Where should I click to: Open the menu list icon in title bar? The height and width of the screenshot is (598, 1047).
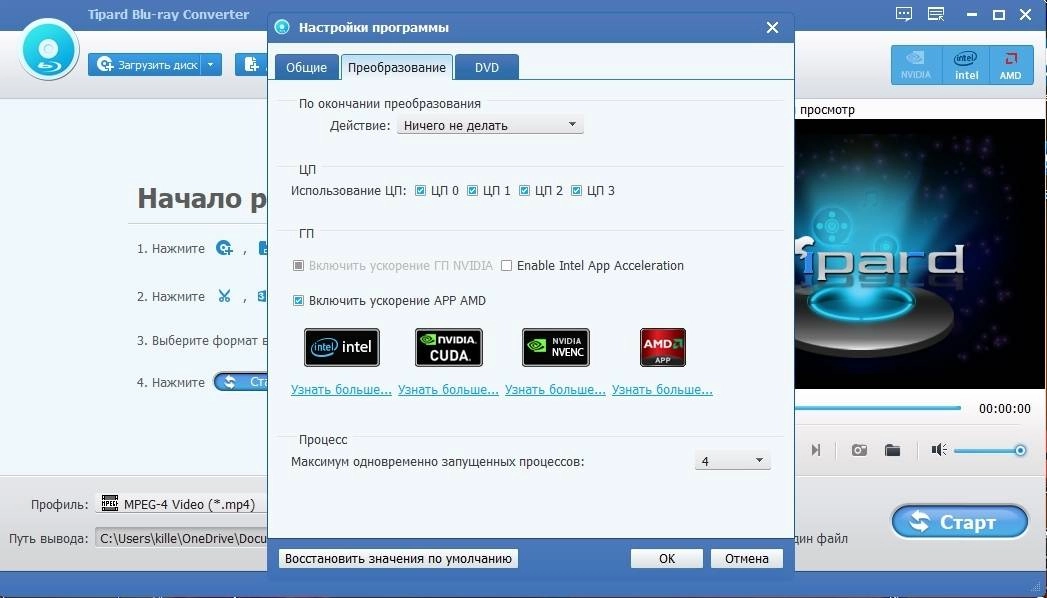[936, 14]
